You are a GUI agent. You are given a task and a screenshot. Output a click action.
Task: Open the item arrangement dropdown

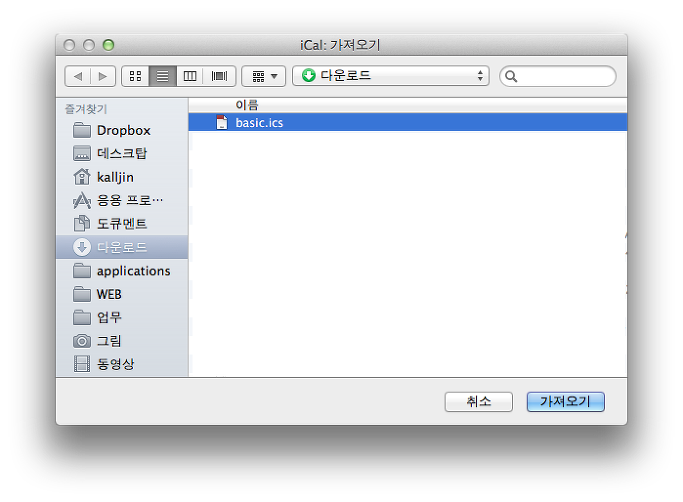(x=264, y=76)
